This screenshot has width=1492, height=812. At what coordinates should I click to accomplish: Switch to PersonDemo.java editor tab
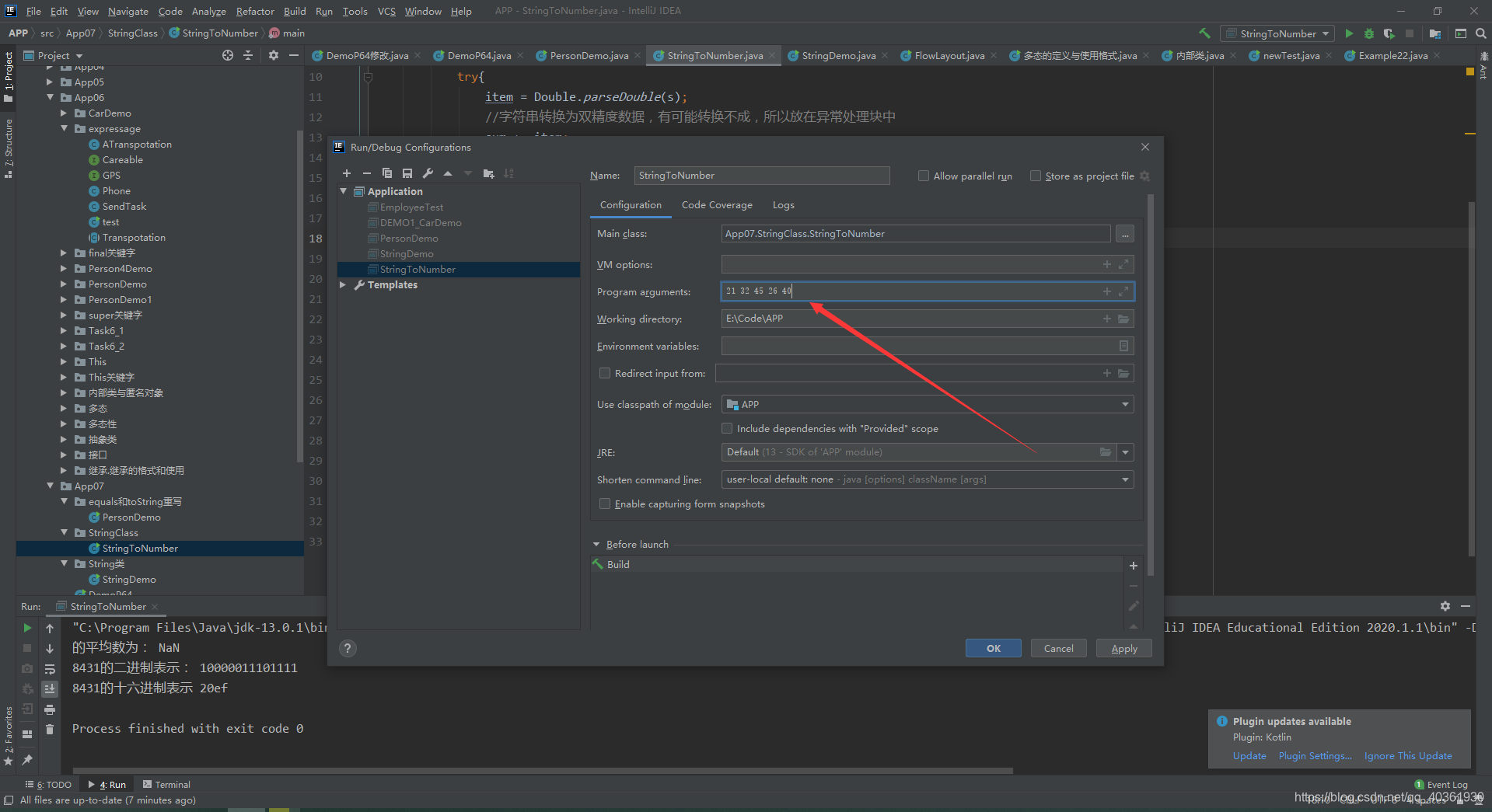pos(589,55)
